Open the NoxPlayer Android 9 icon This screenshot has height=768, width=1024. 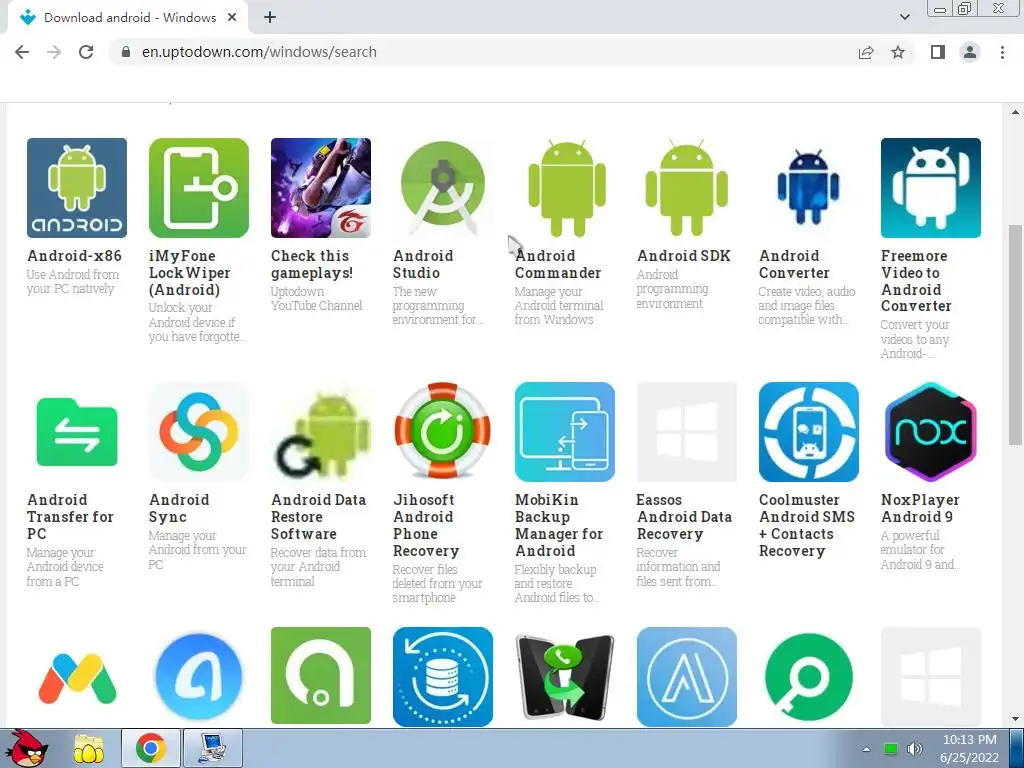point(931,432)
